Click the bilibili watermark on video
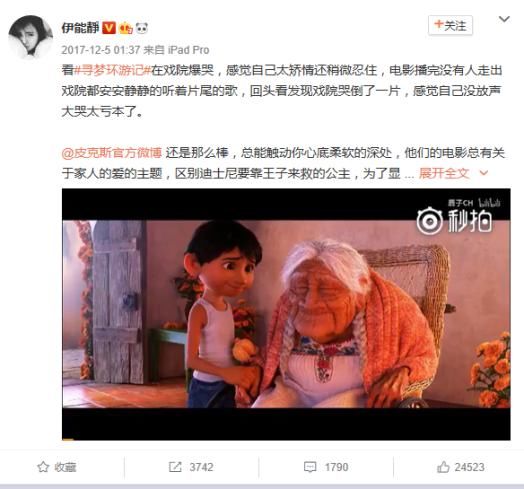The width and height of the screenshot is (524, 489). coord(489,203)
